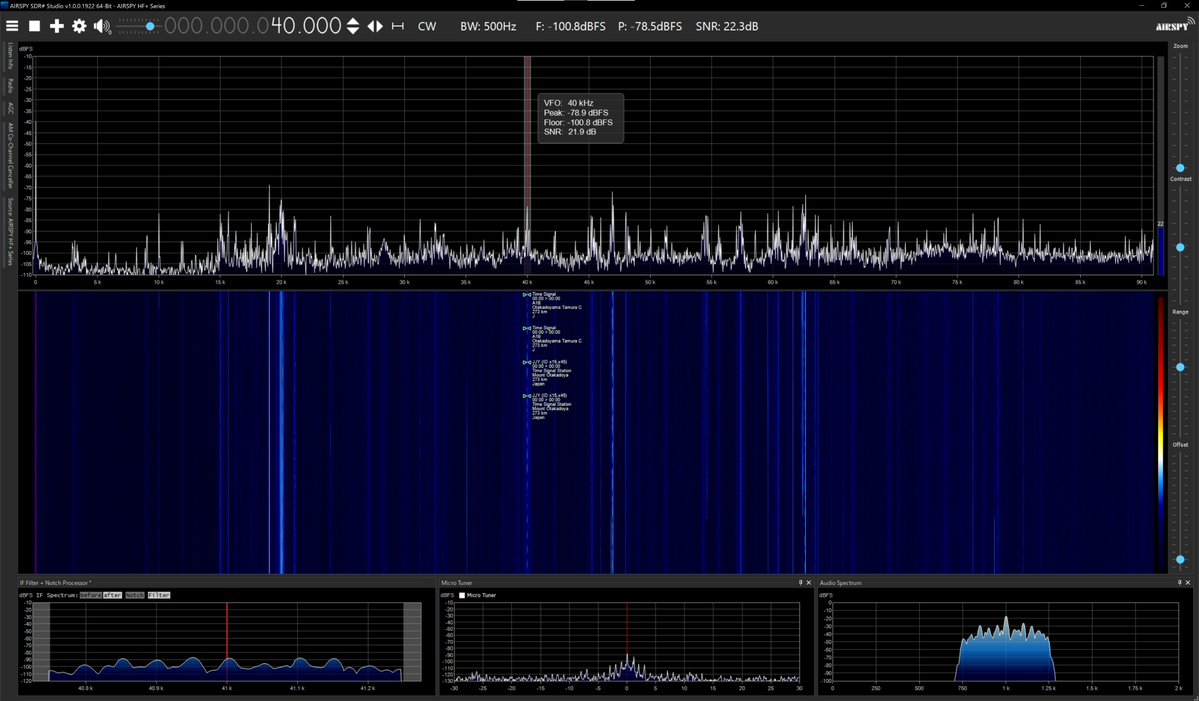This screenshot has height=701, width=1199.
Task: Open the Radio side tab
Action: [10, 85]
